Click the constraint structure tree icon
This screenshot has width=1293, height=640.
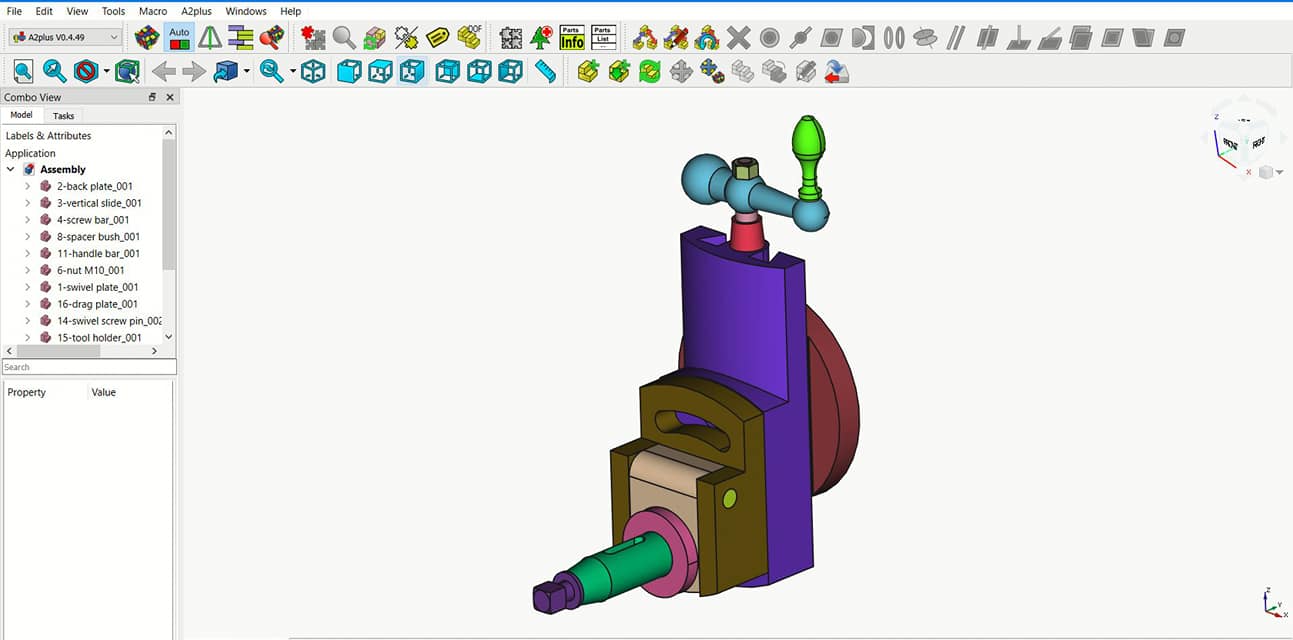pyautogui.click(x=240, y=38)
